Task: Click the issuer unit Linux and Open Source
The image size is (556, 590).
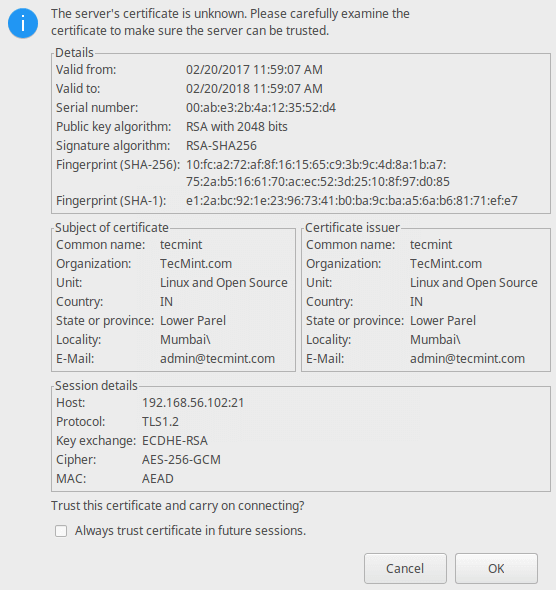Action: (x=474, y=283)
